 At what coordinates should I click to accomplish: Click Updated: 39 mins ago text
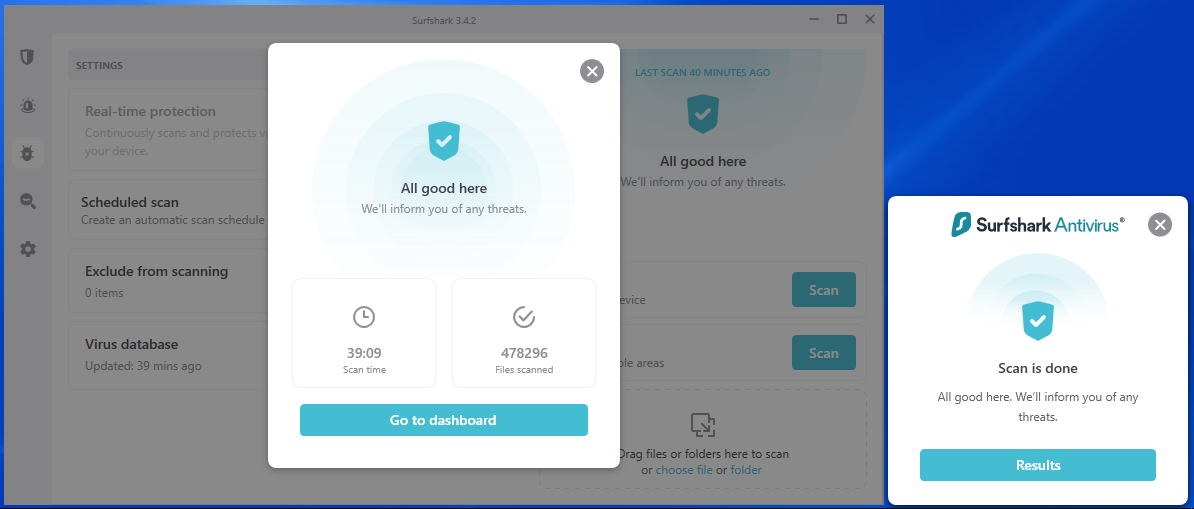pyautogui.click(x=143, y=366)
